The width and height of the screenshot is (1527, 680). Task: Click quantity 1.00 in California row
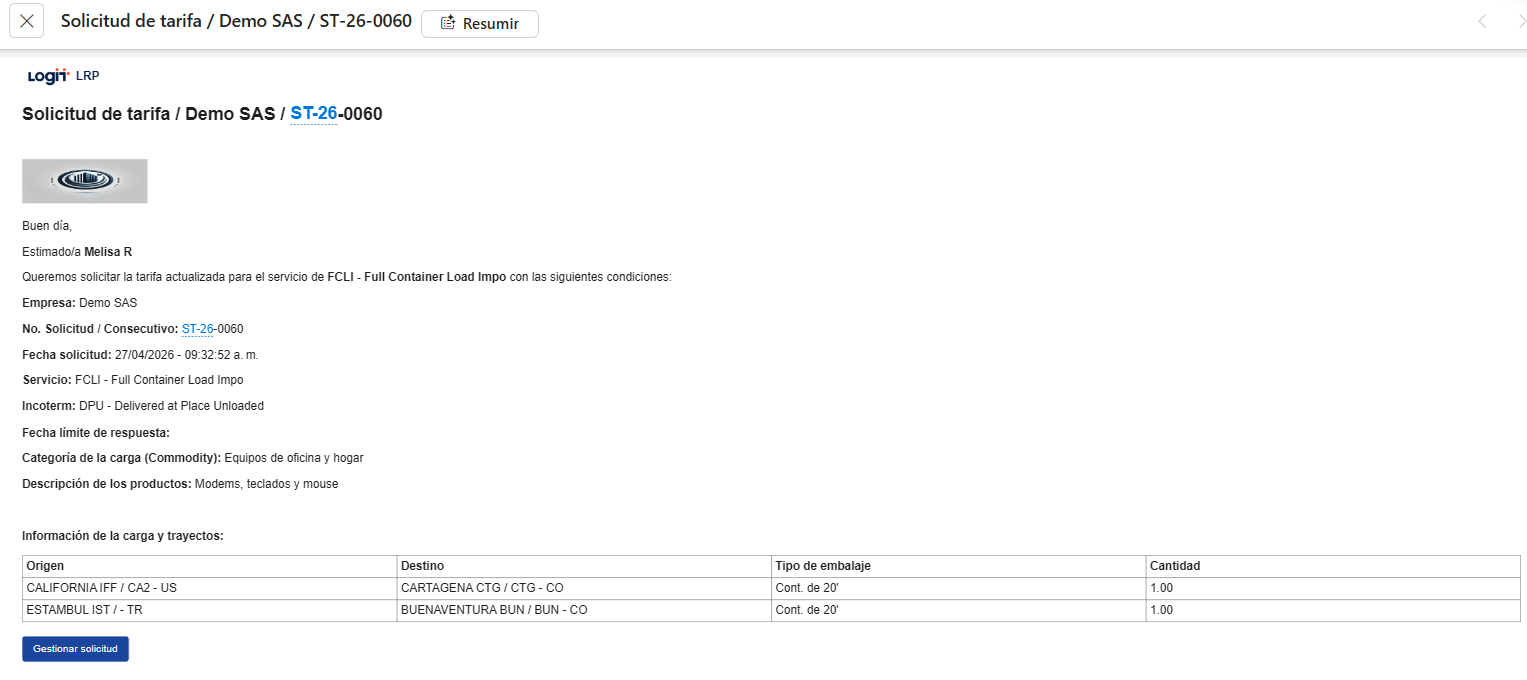pos(1333,588)
